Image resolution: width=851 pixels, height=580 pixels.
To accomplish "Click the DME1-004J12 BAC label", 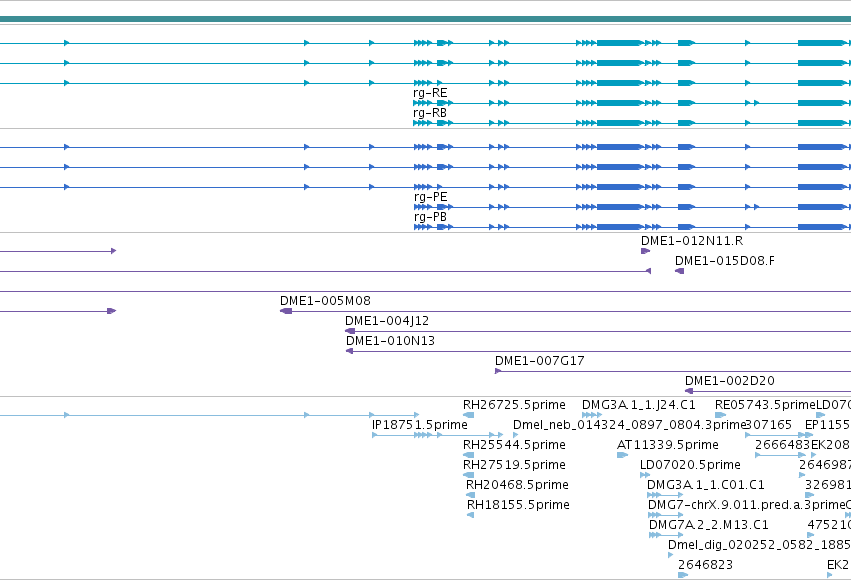I will (387, 321).
